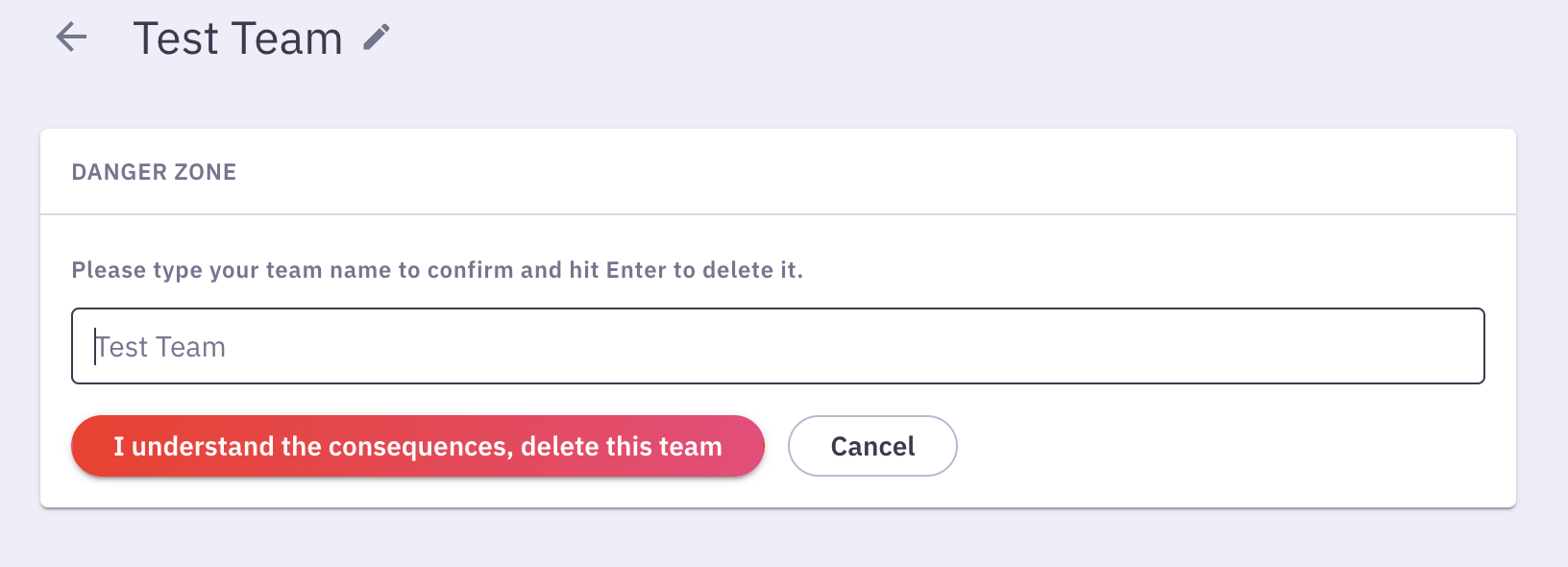Confirm deletion with "I understand the consequences"

click(x=417, y=446)
